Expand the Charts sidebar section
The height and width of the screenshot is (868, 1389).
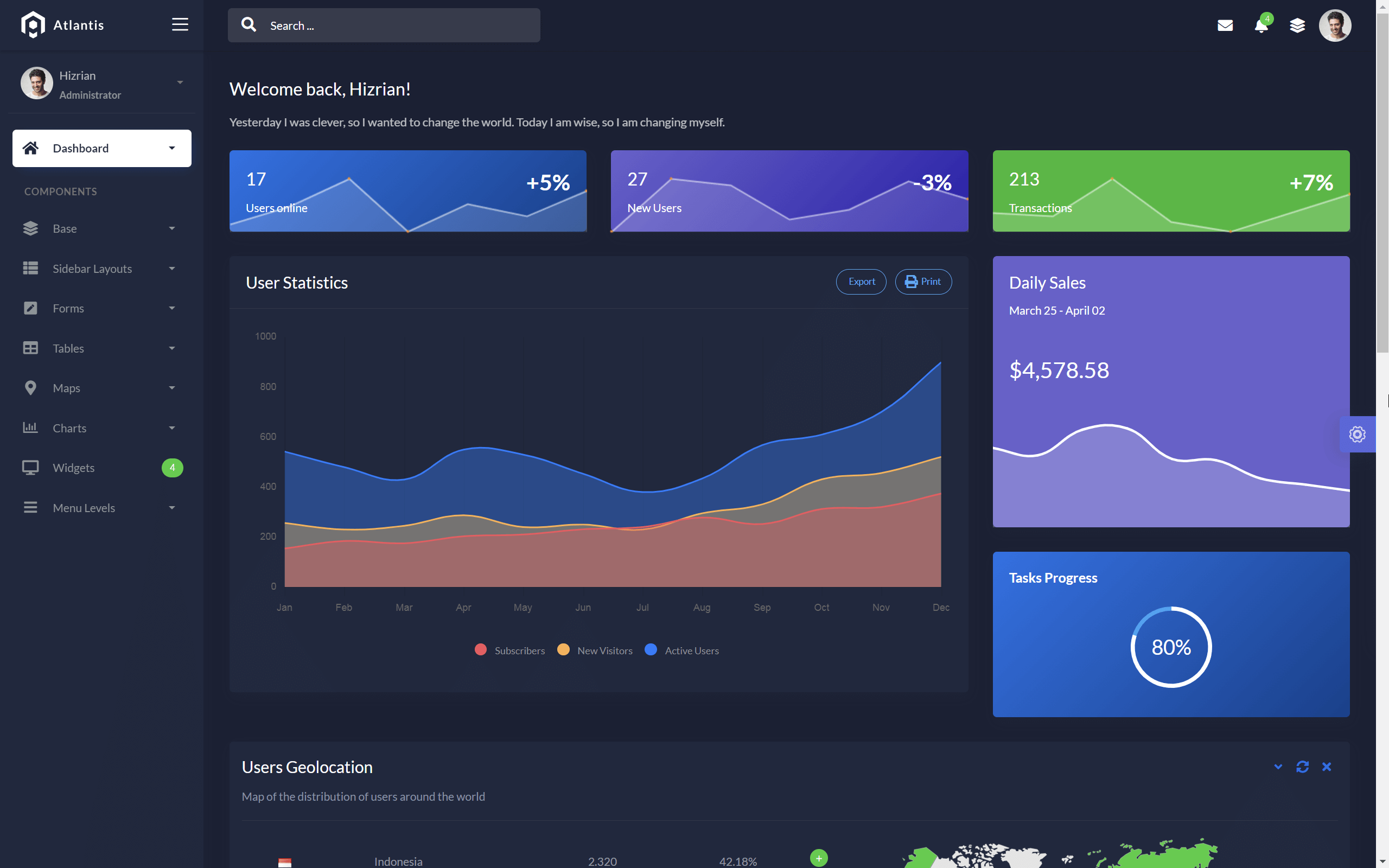[x=101, y=427]
